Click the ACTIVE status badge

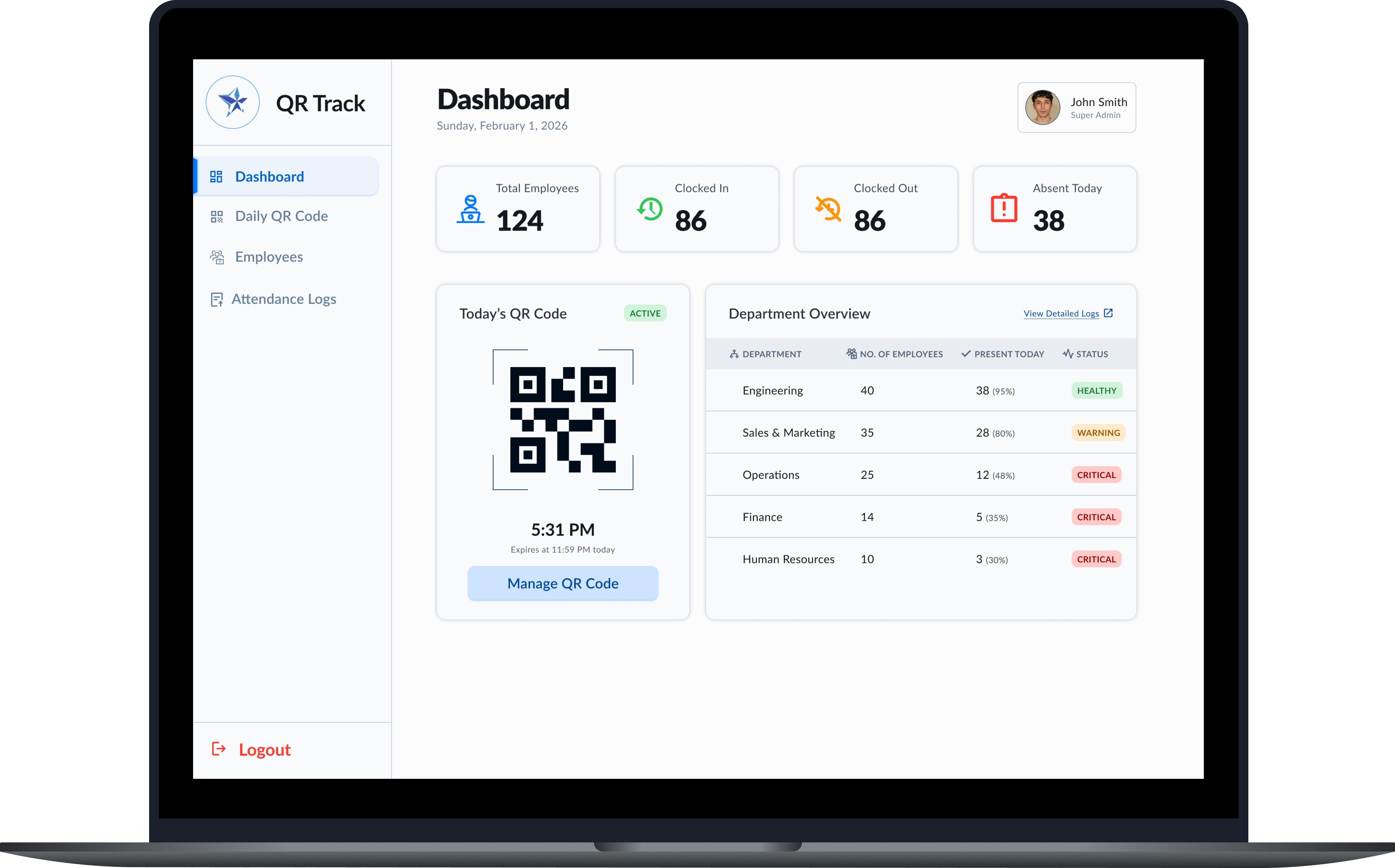[x=645, y=313]
